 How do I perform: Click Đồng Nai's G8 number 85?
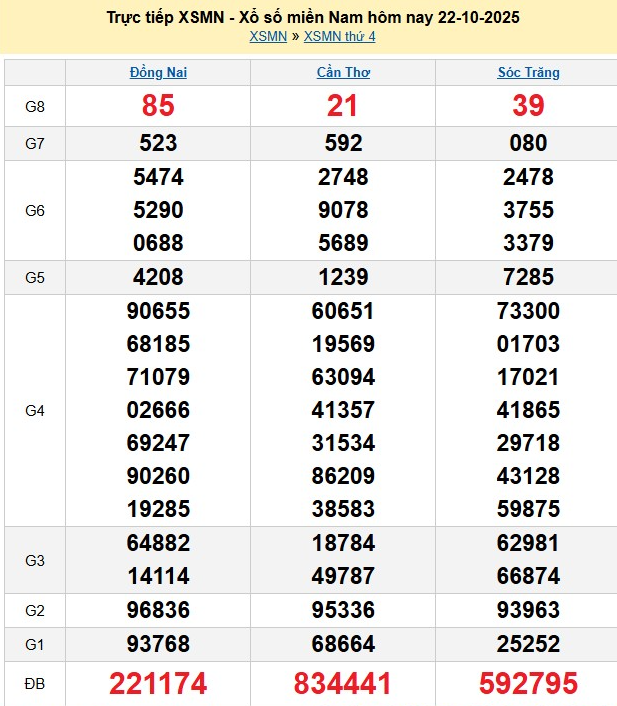click(158, 106)
